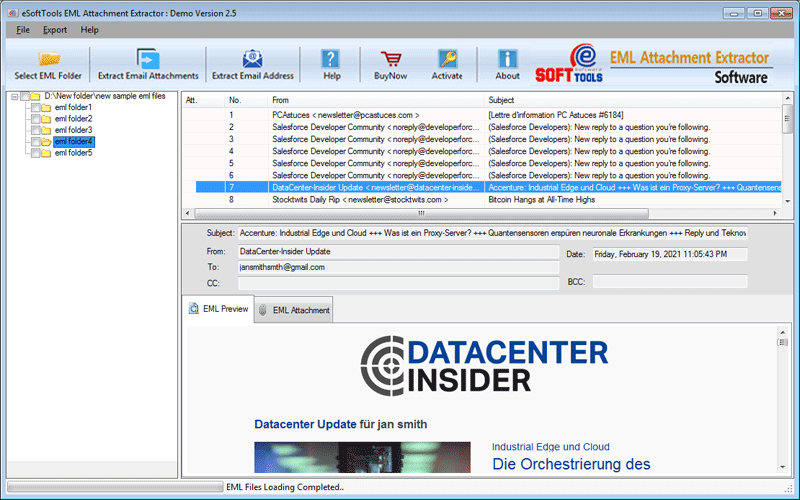Open the Industrial Edge und Cloud link
Viewport: 800px width, 500px height.
click(x=551, y=447)
